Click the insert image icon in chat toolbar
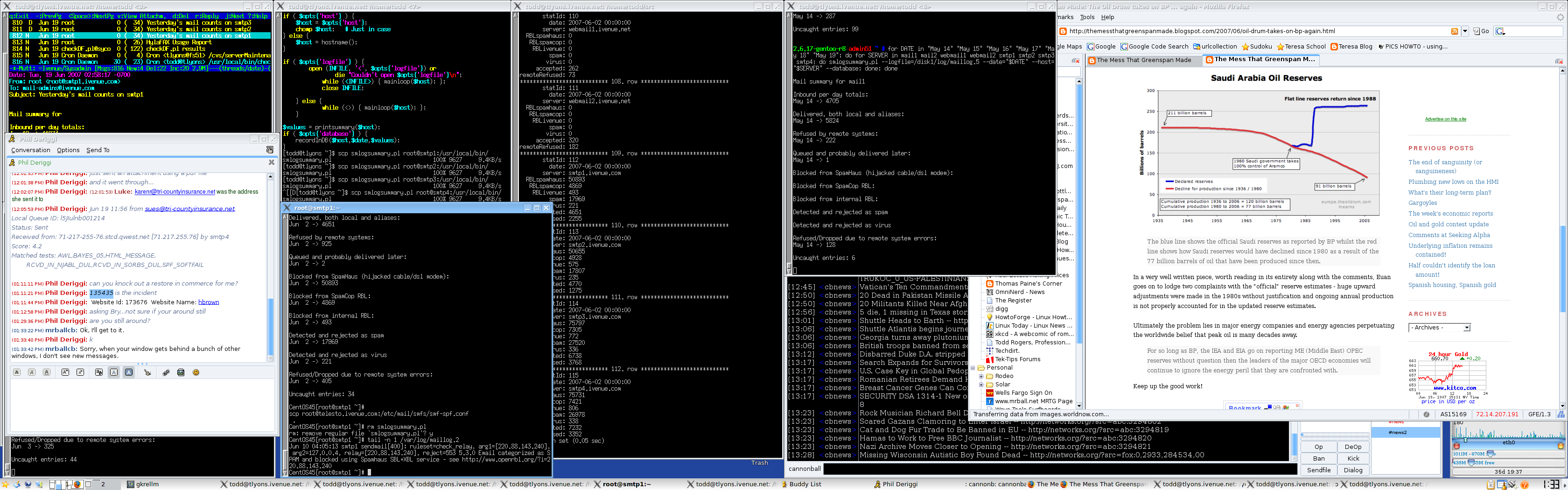 click(x=181, y=372)
